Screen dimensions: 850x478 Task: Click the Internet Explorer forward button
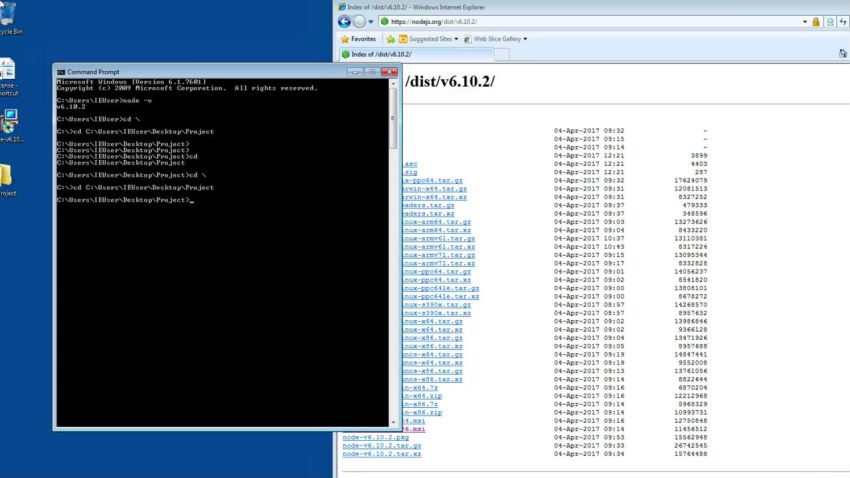point(359,22)
